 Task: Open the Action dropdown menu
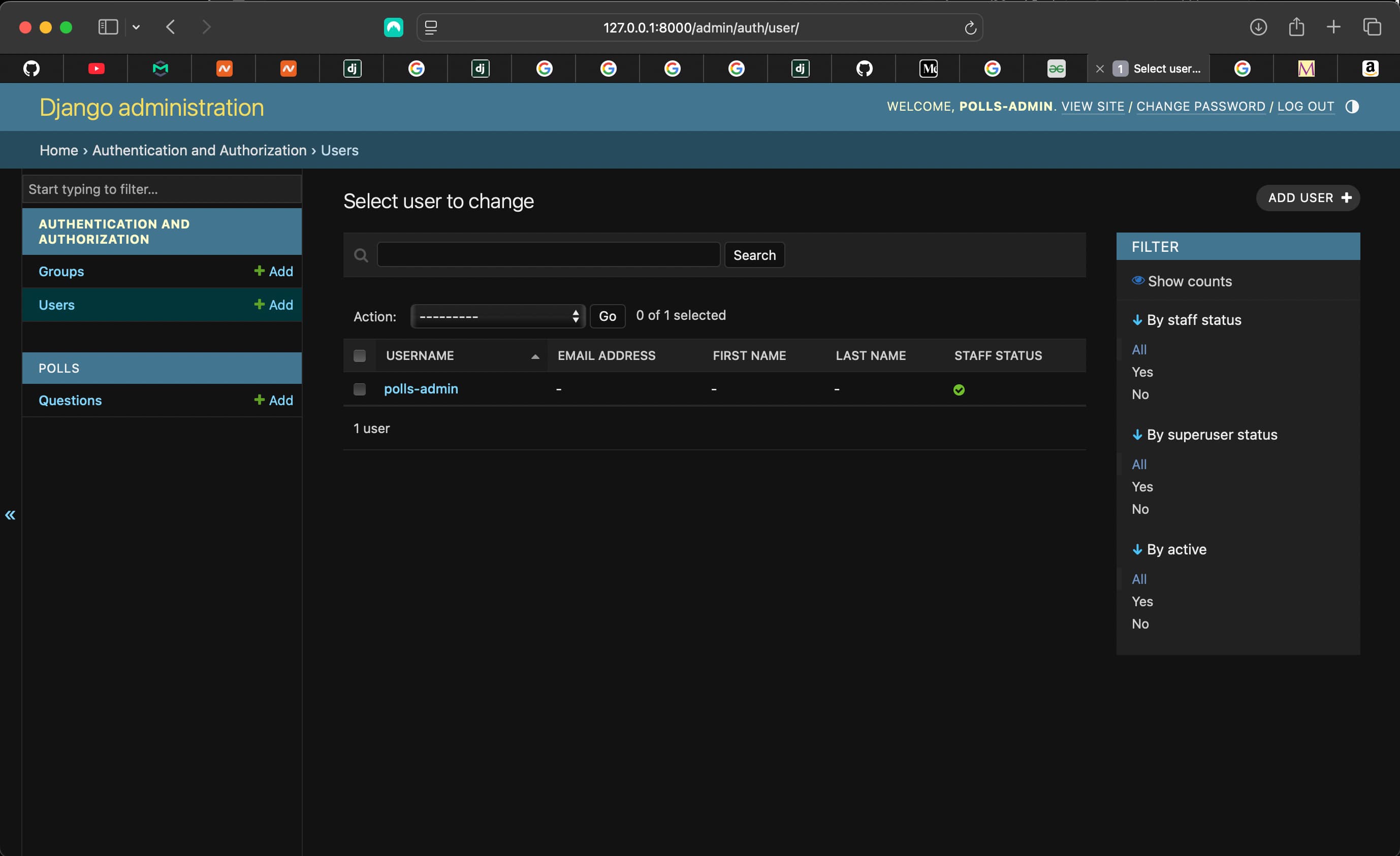pos(498,316)
